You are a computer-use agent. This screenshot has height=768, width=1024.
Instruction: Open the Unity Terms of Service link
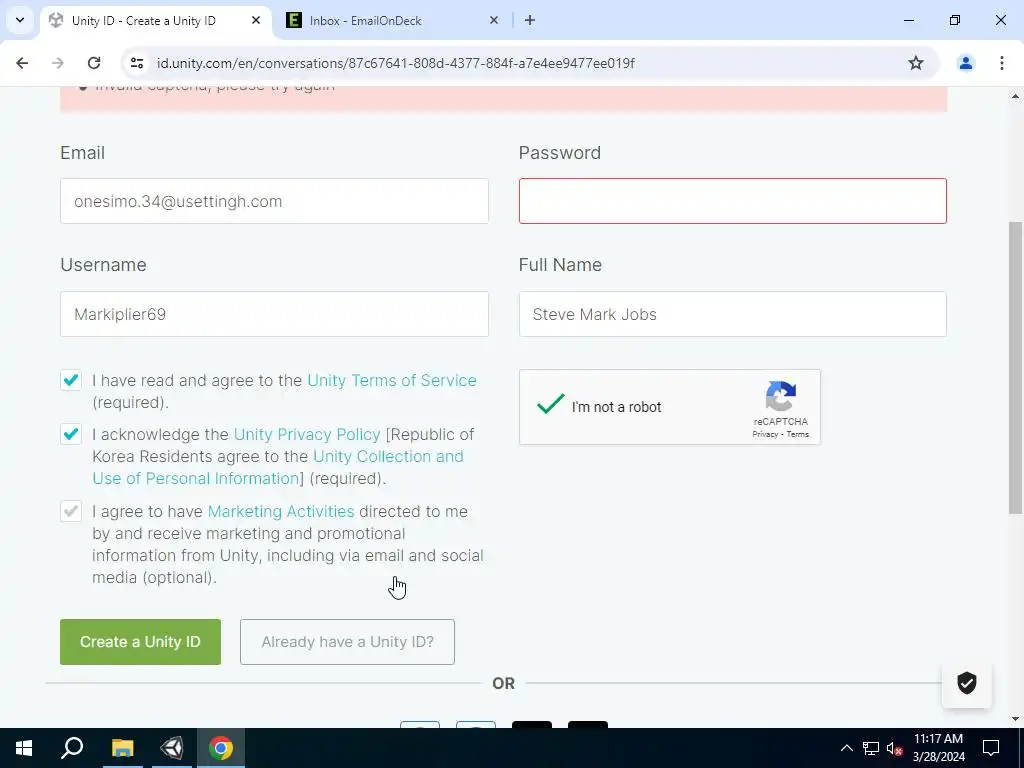392,380
